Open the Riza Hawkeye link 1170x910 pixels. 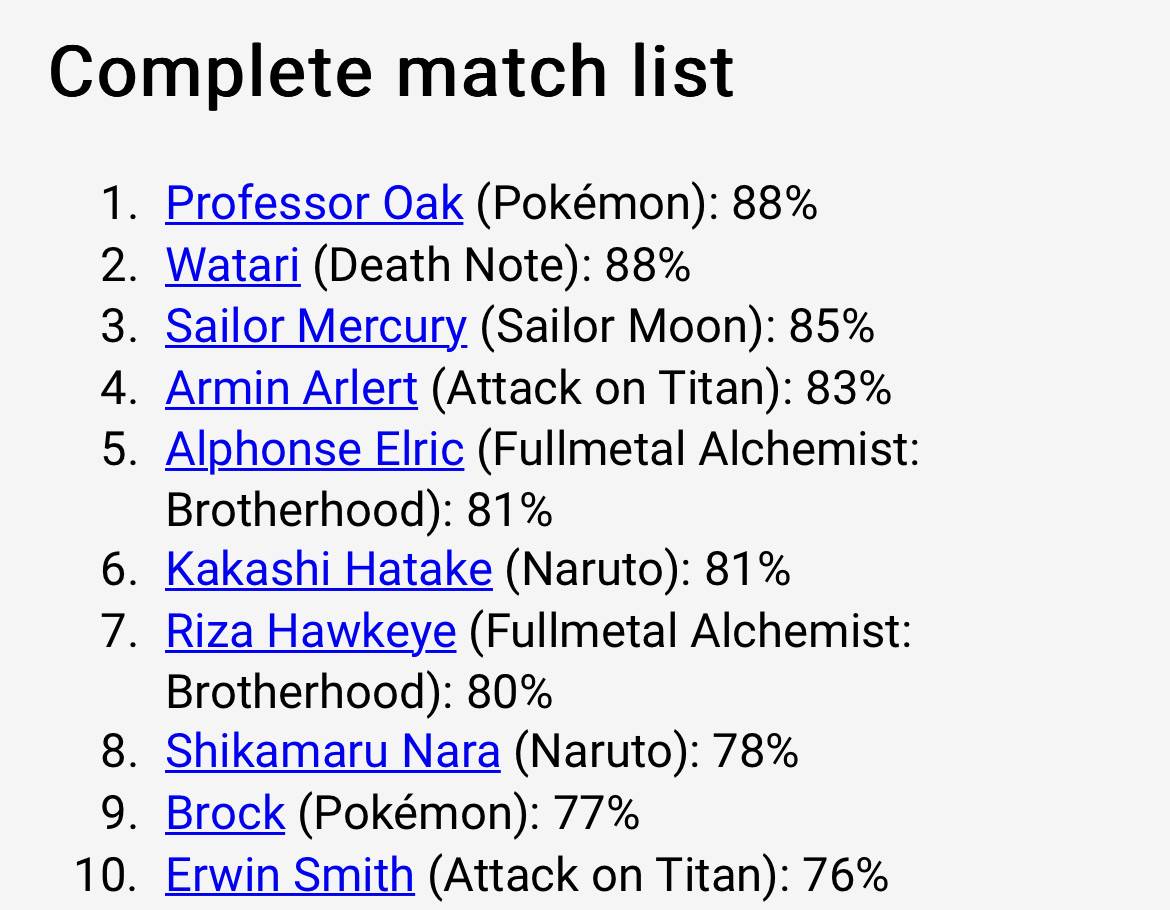click(310, 631)
